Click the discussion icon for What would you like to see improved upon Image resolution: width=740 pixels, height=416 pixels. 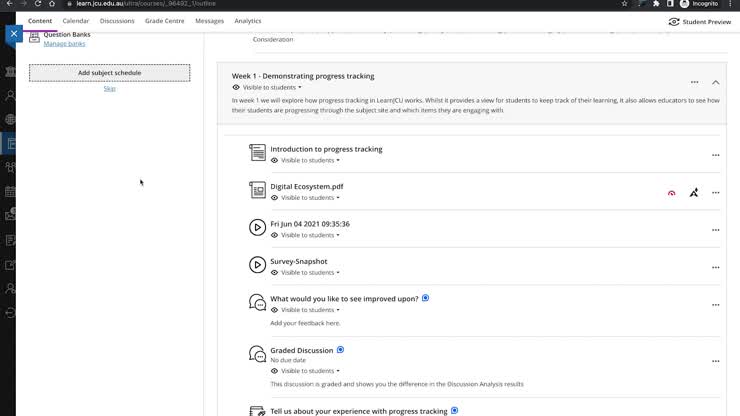tap(257, 302)
